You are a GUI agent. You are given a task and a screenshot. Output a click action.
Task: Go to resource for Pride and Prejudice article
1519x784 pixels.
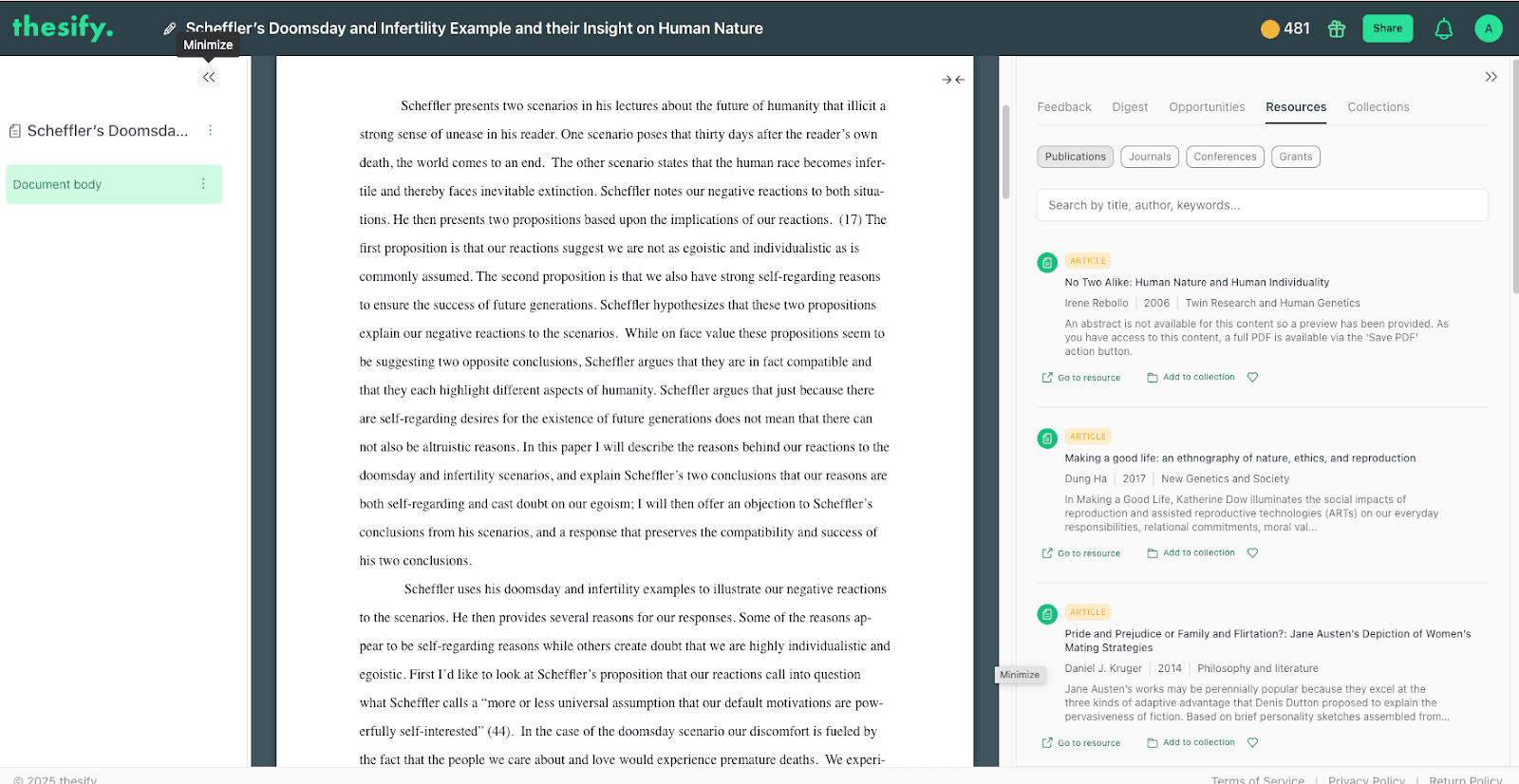point(1081,743)
